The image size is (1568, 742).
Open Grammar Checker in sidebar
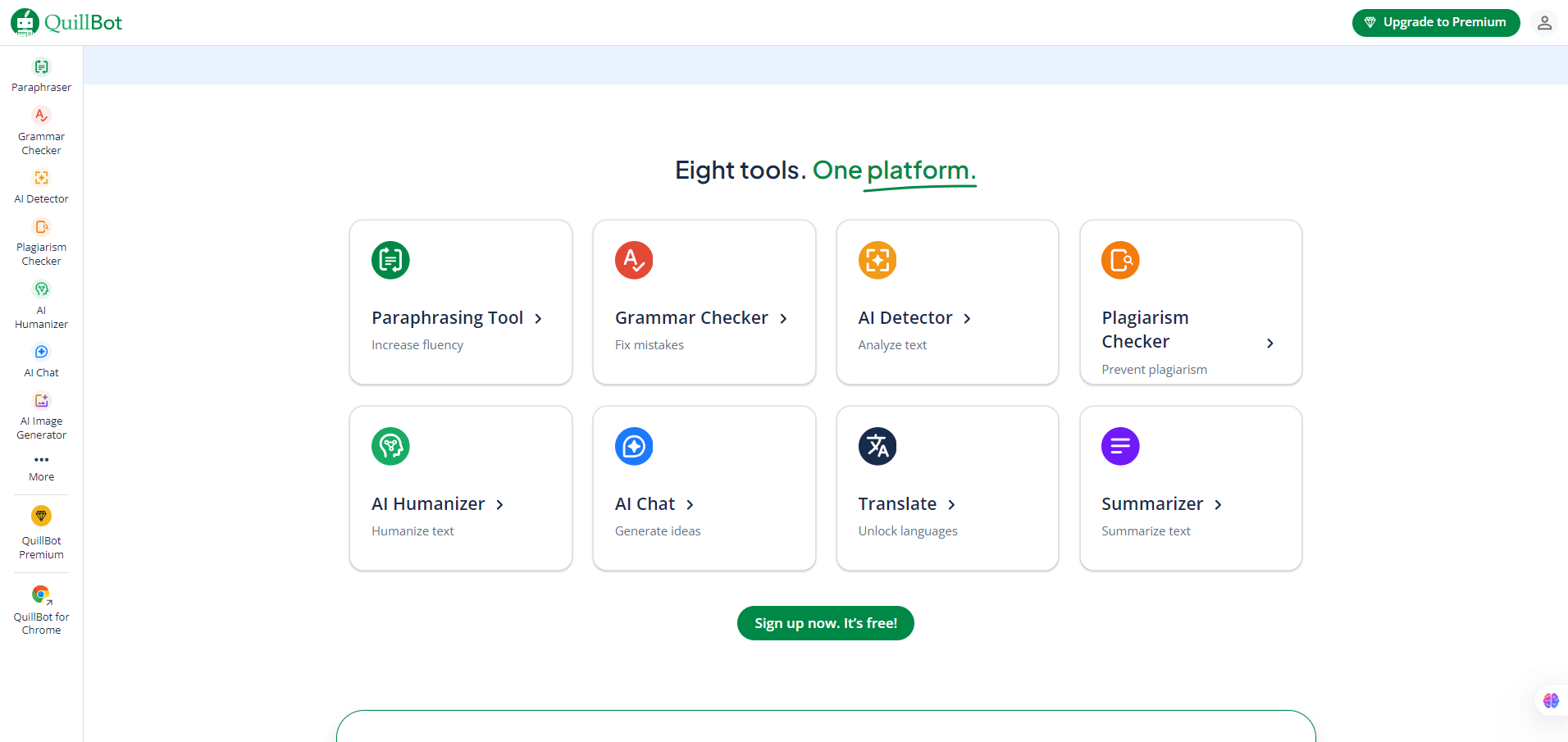pyautogui.click(x=41, y=131)
